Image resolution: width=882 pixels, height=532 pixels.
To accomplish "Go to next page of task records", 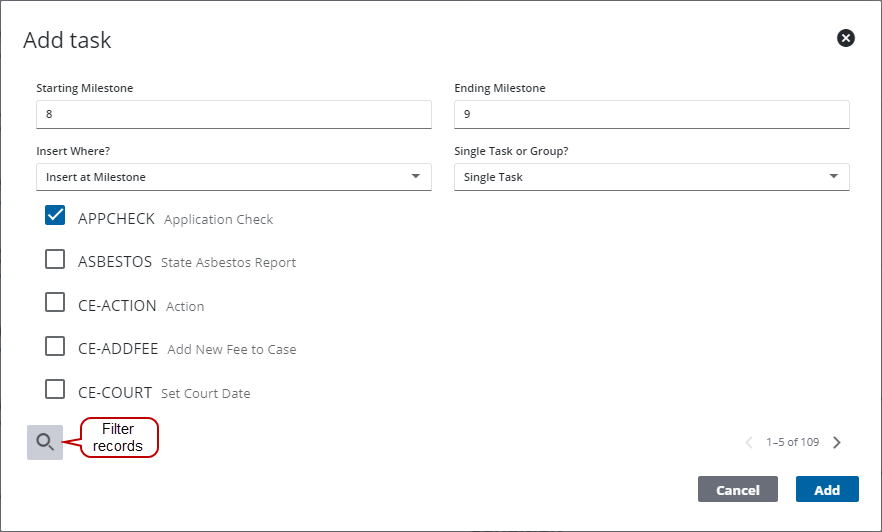I will 837,443.
